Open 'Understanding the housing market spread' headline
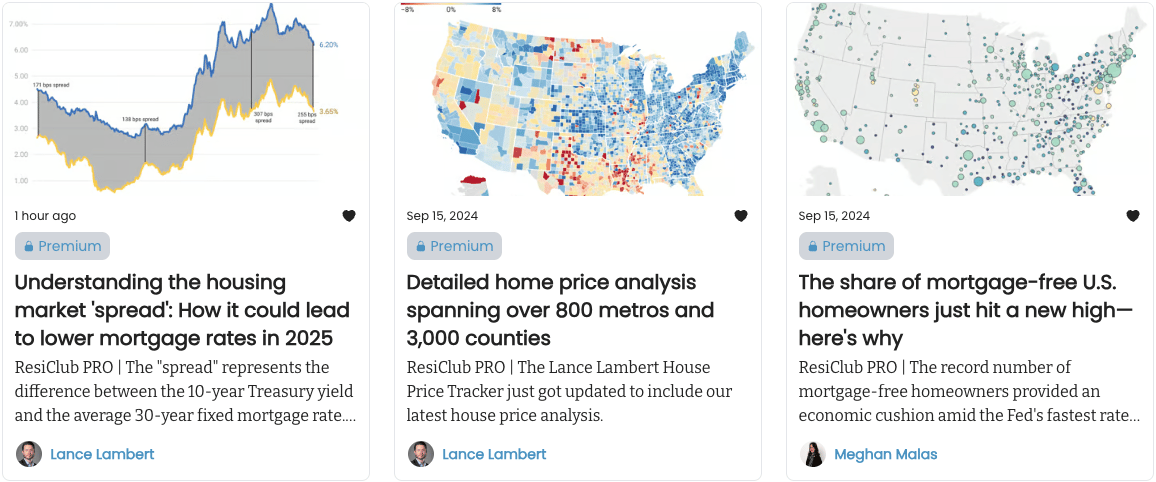 182,310
